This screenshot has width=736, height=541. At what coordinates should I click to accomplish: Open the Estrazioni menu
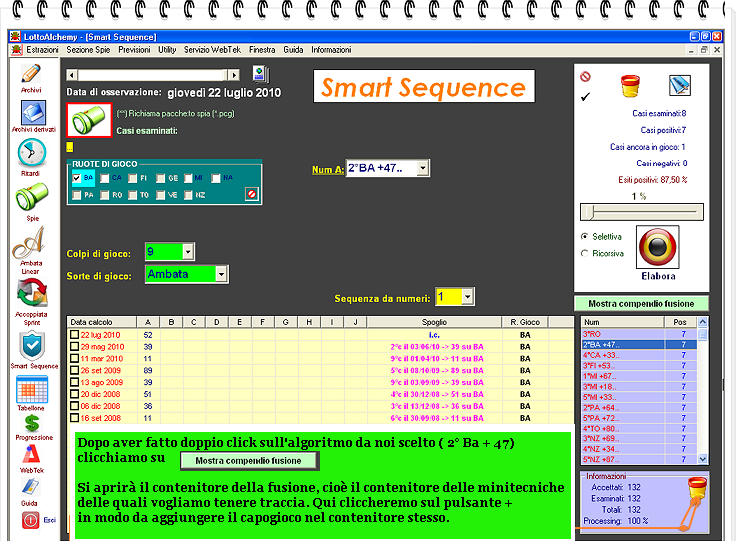tap(42, 50)
